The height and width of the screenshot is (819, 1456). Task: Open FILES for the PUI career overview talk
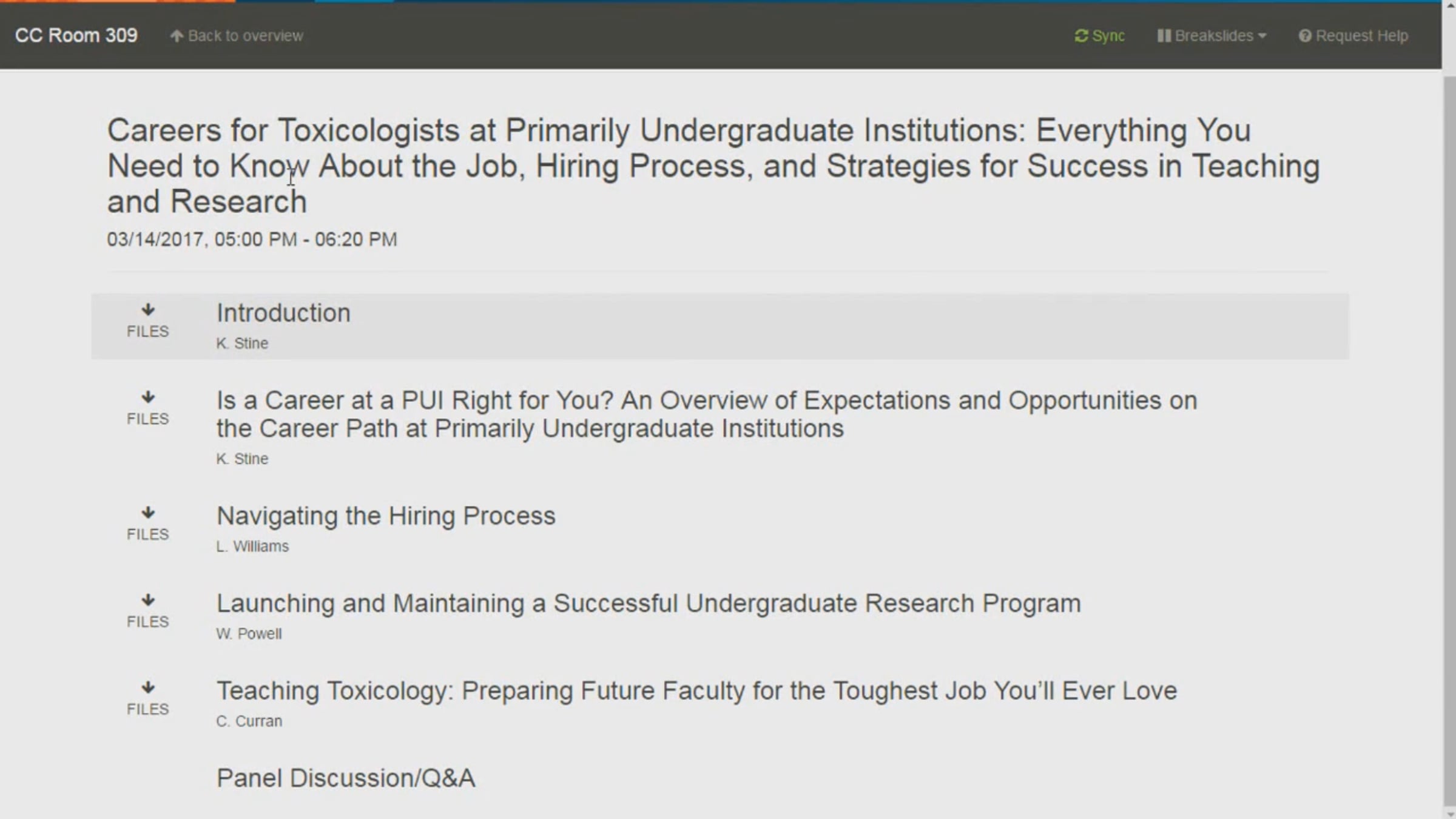[147, 409]
